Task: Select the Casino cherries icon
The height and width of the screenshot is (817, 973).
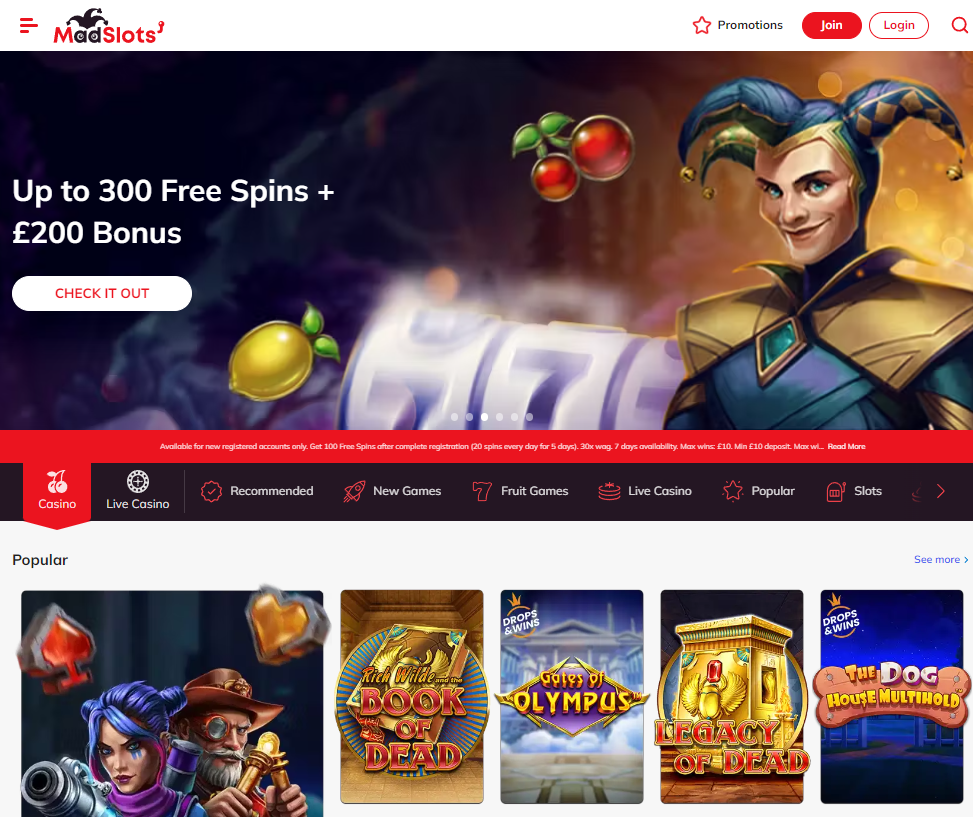Action: coord(57,481)
